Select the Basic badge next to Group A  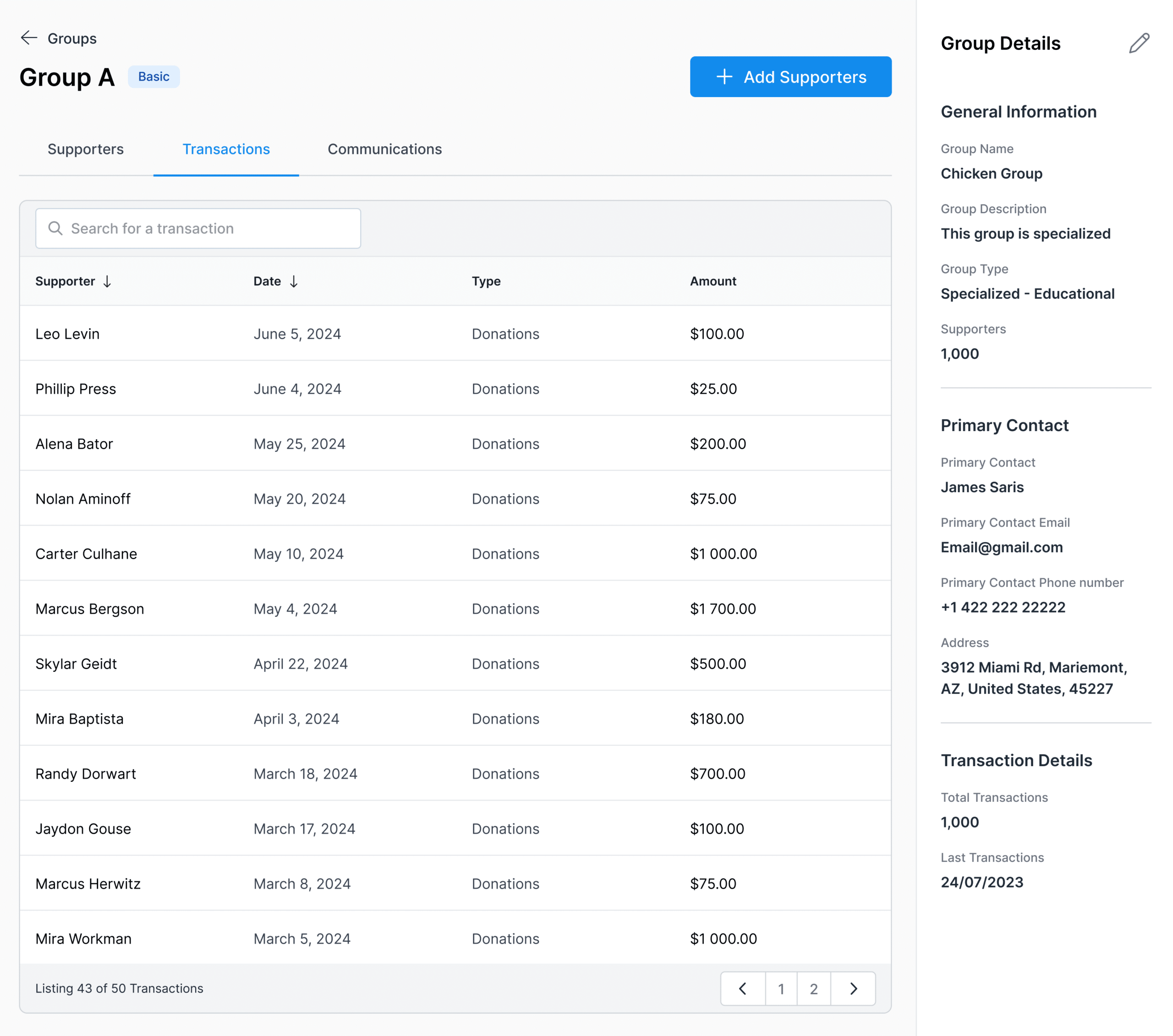click(153, 77)
